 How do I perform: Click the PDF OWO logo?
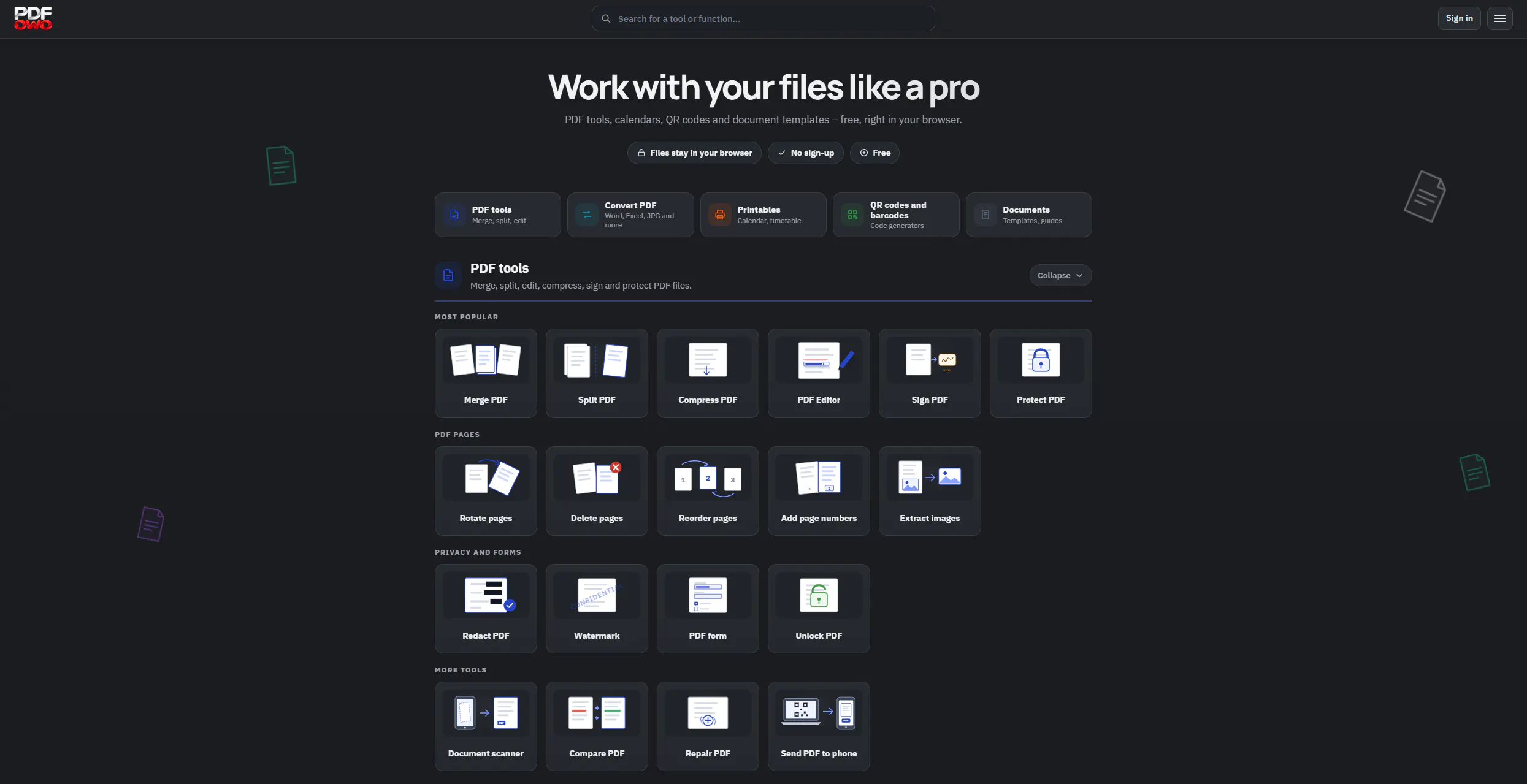(33, 18)
